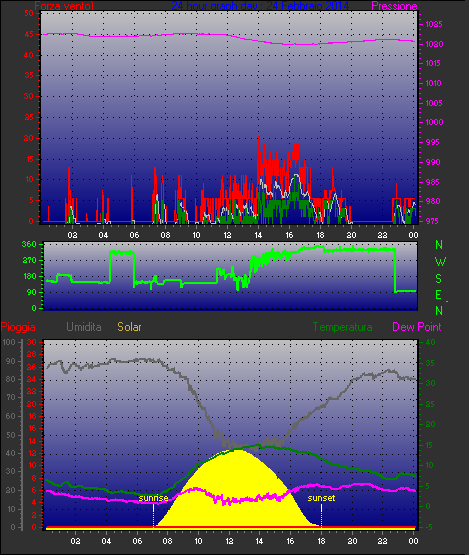Select the 360 wind direction axis value
This screenshot has height=555, width=469.
click(x=29, y=244)
